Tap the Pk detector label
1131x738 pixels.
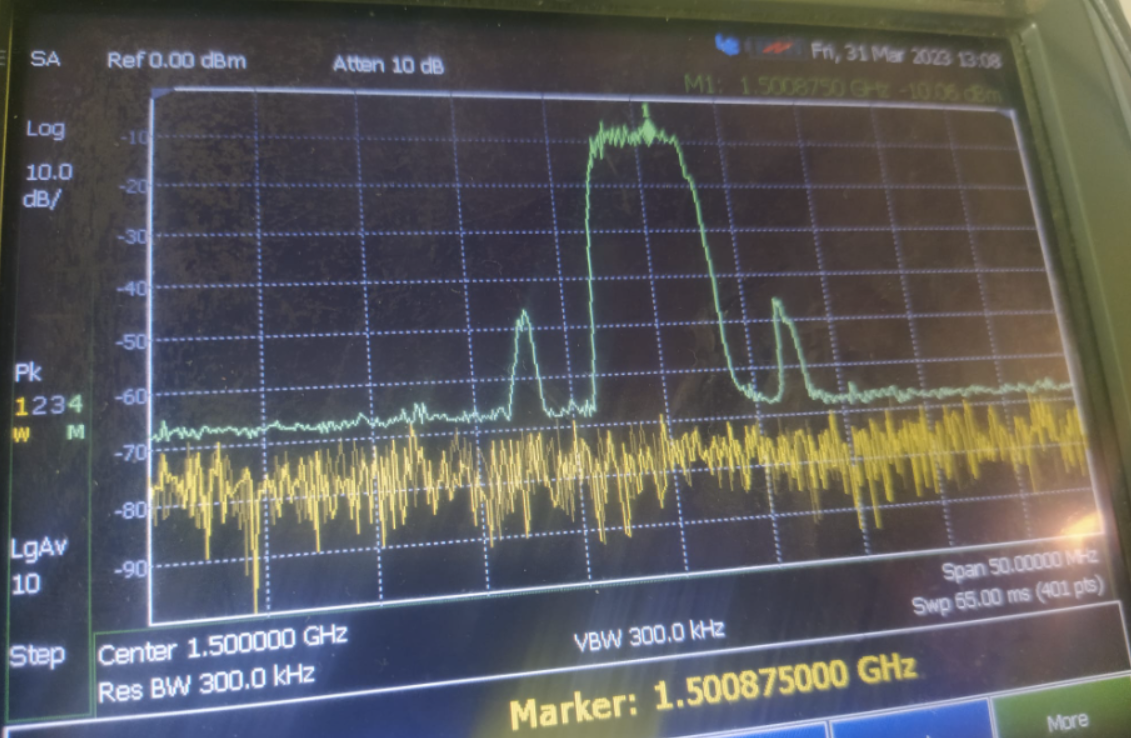(x=28, y=374)
